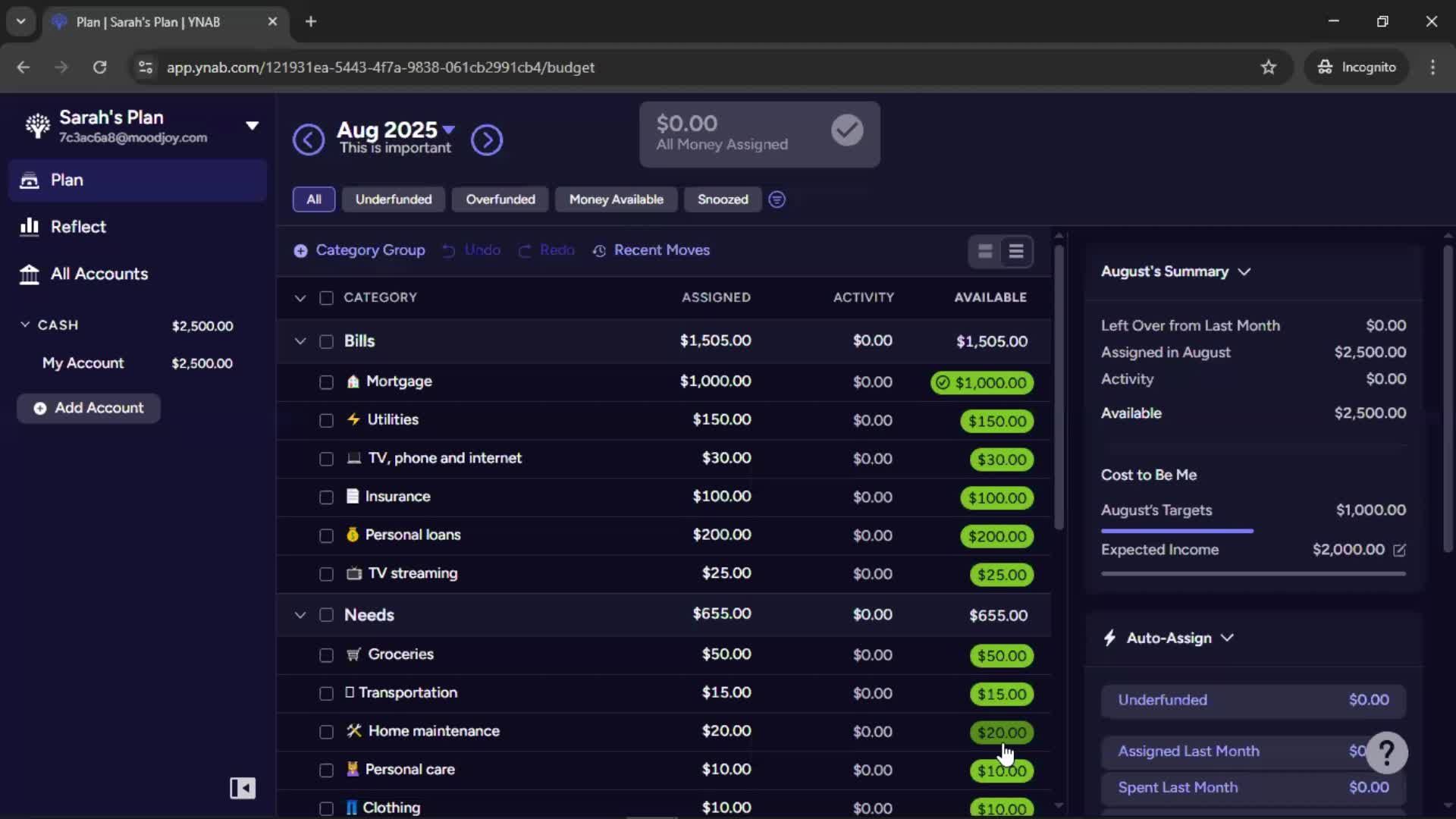This screenshot has width=1456, height=819.
Task: Open Sarah's Plan dropdown menu
Action: 252,126
